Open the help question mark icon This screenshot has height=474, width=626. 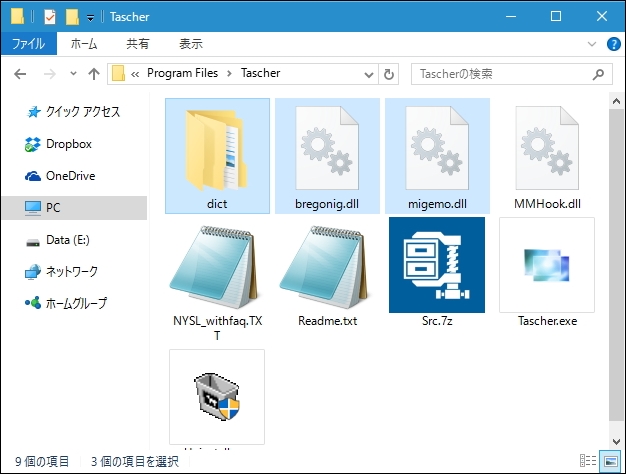[613, 44]
